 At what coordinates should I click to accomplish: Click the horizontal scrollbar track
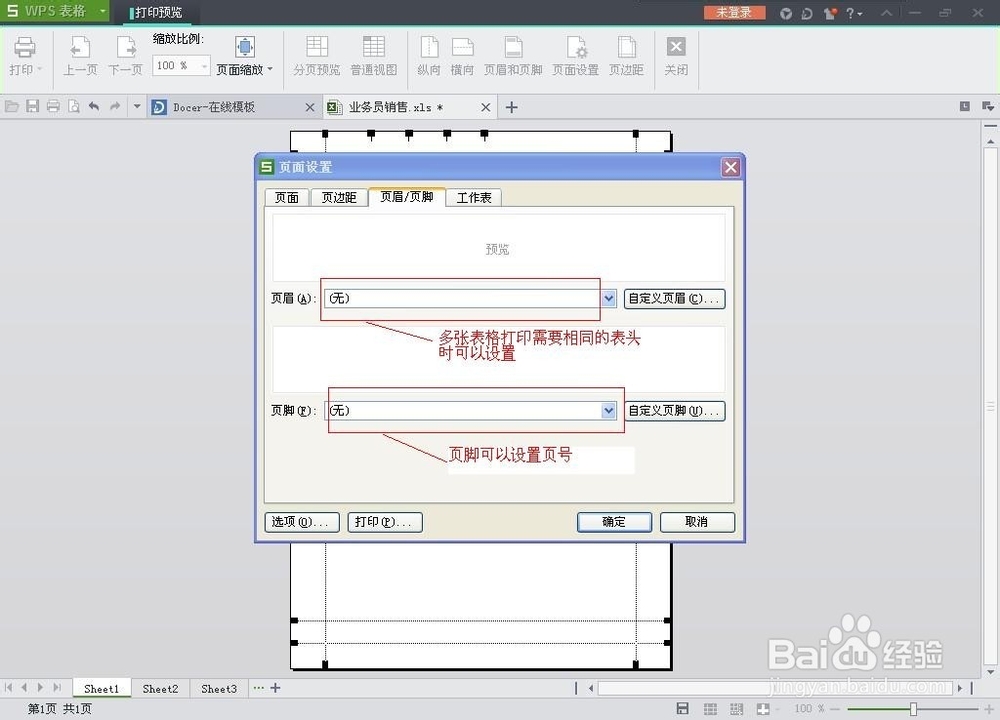(x=775, y=688)
